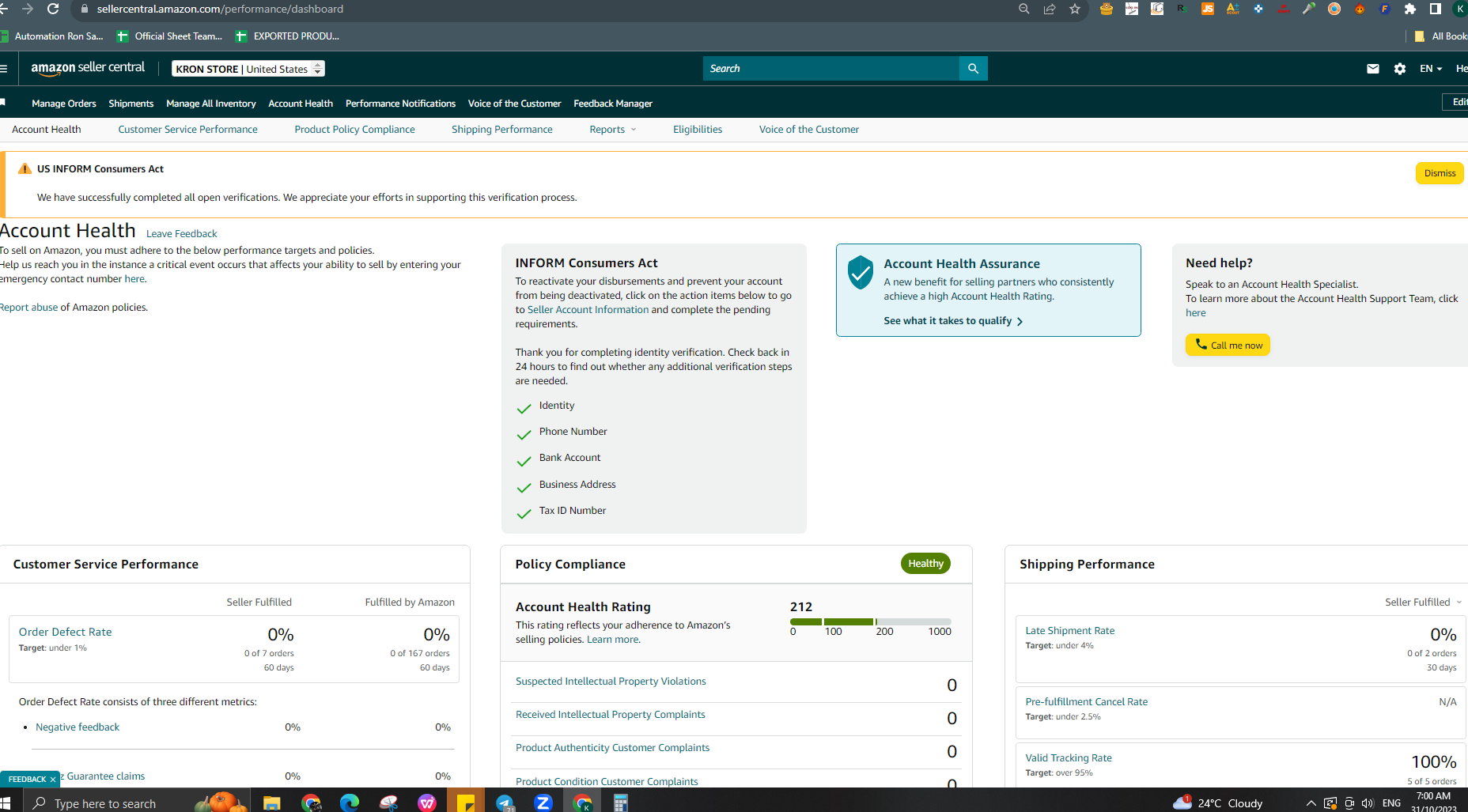This screenshot has width=1468, height=812.
Task: Click the share page icon in address bar
Action: (x=1050, y=9)
